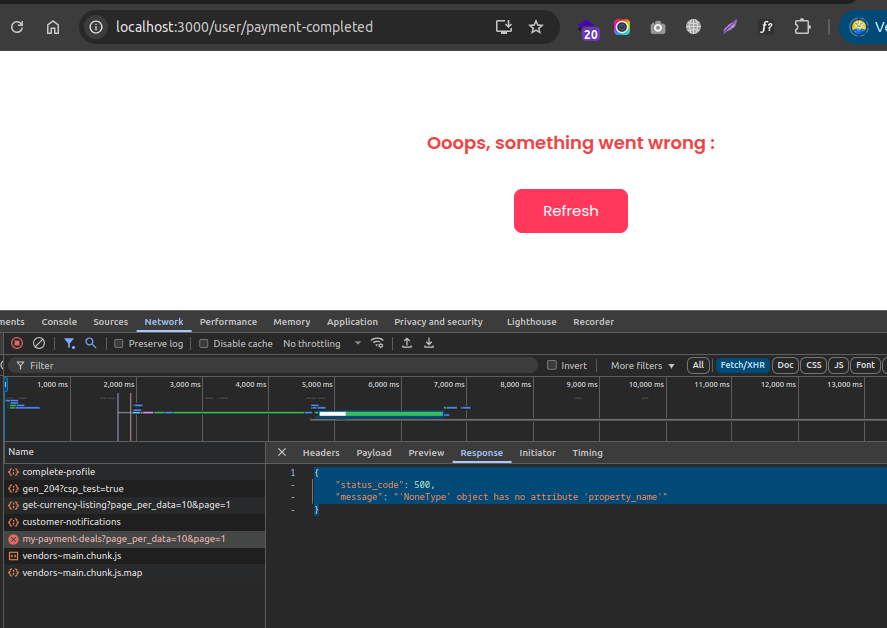Open the Headers tab of request
Screen dimensions: 887x628
[321, 453]
